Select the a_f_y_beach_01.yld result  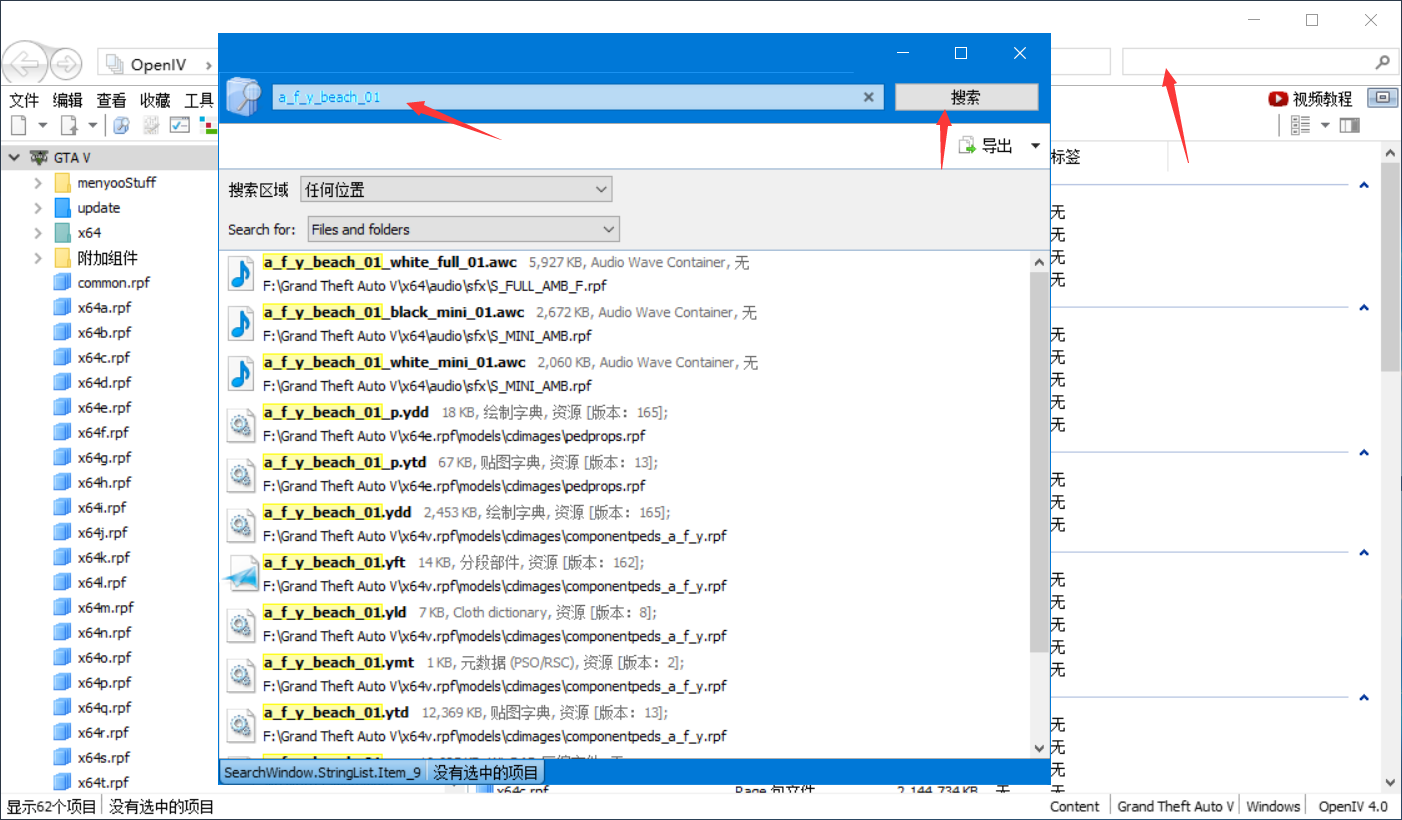click(625, 624)
